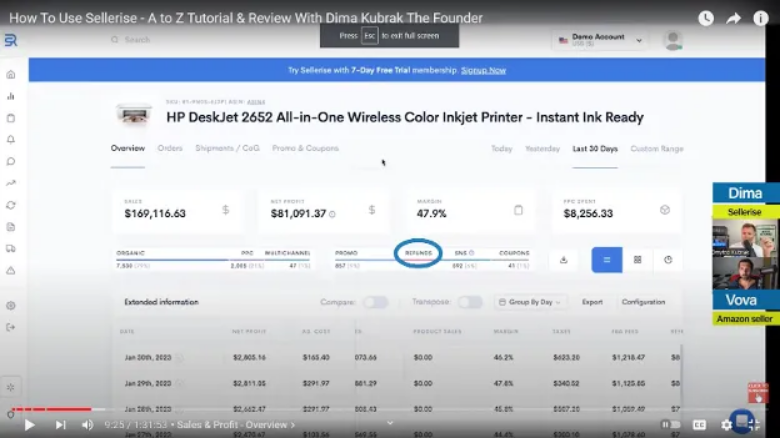
Task: Open the settings gear sidebar icon
Action: [x=11, y=306]
